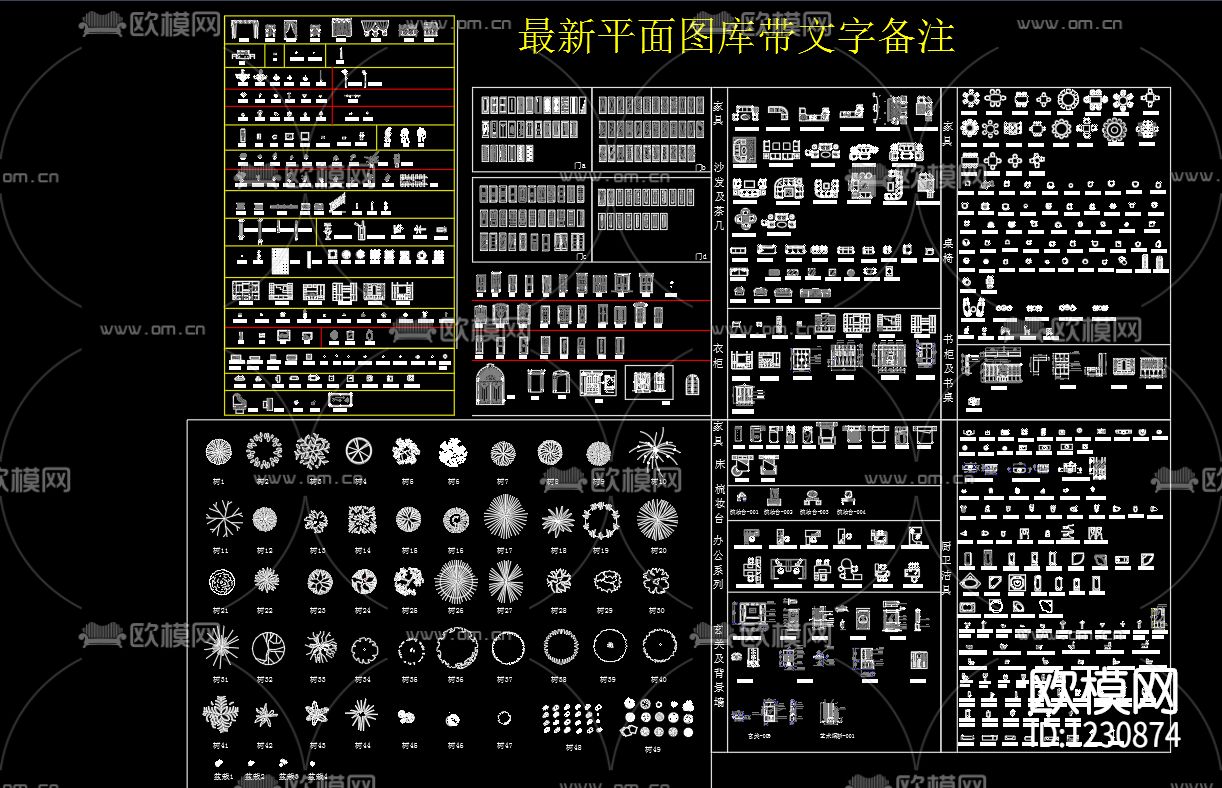This screenshot has width=1222, height=788.
Task: Select the dense radial tree block 树20
Action: 657,519
